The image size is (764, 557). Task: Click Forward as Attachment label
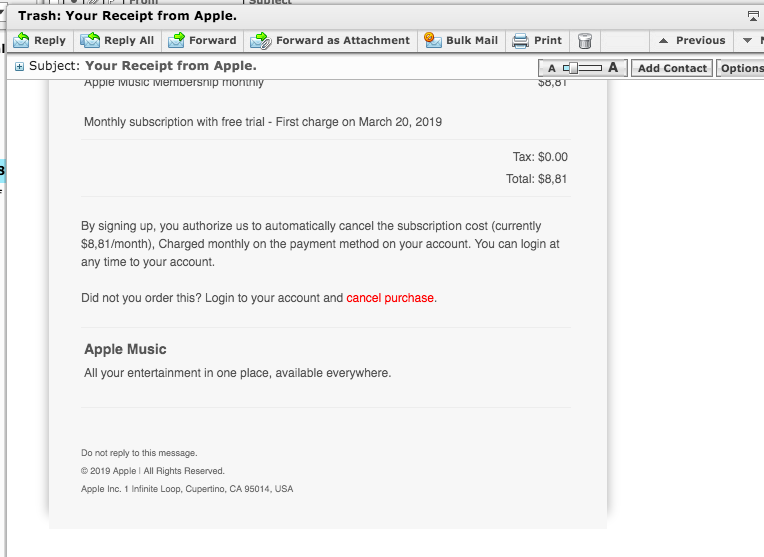[x=343, y=40]
